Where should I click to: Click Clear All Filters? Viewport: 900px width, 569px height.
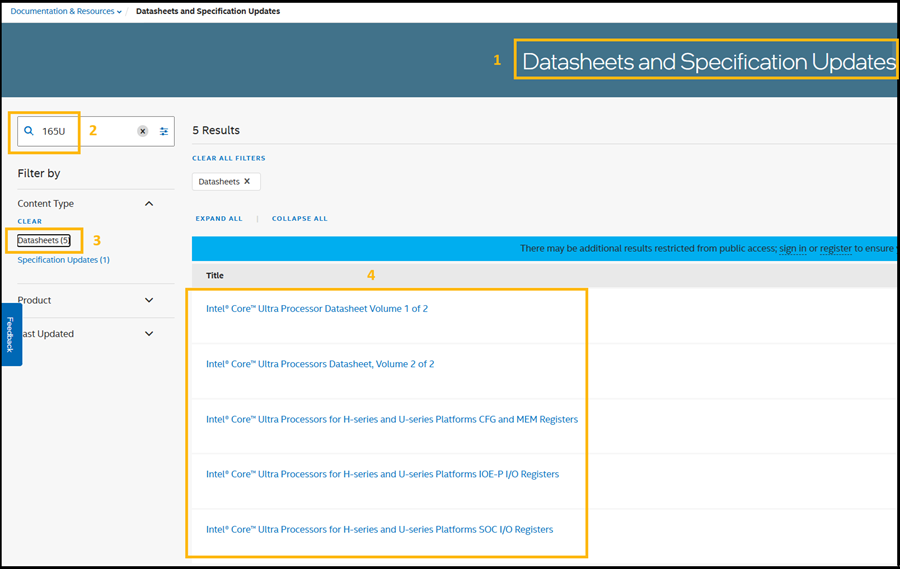point(228,158)
